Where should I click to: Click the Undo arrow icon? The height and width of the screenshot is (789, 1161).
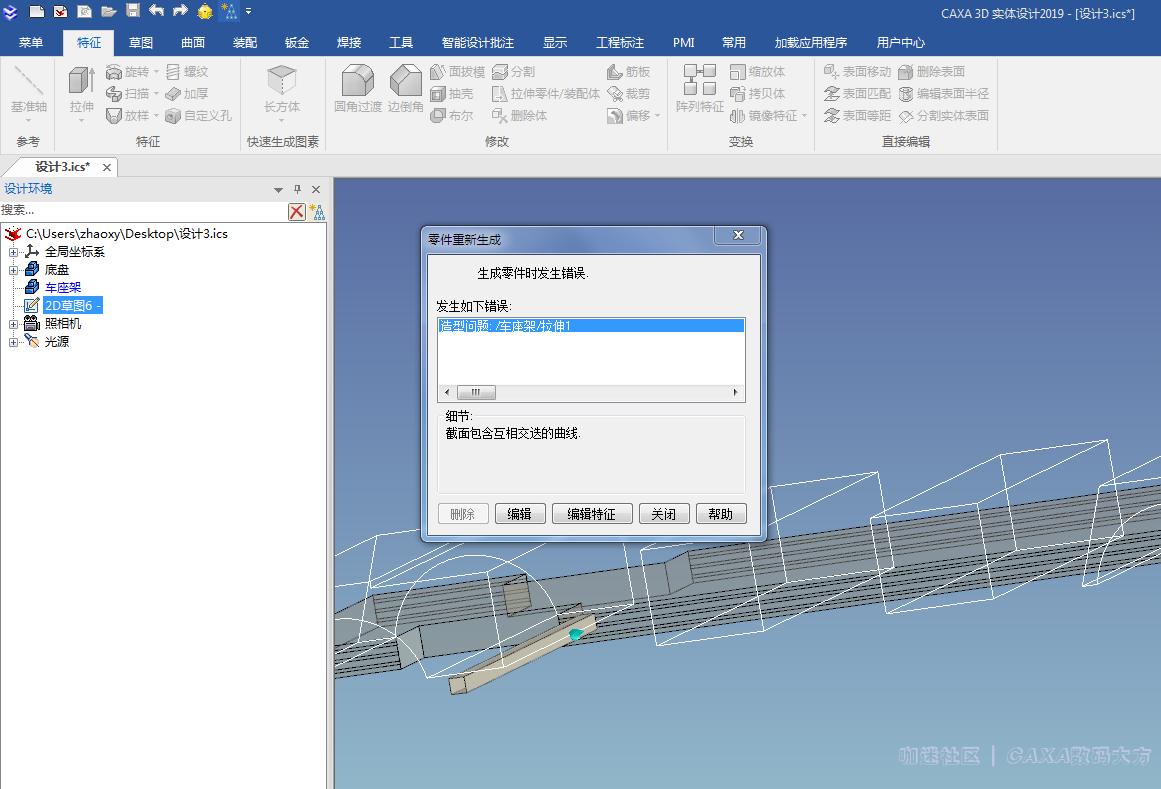[x=156, y=10]
